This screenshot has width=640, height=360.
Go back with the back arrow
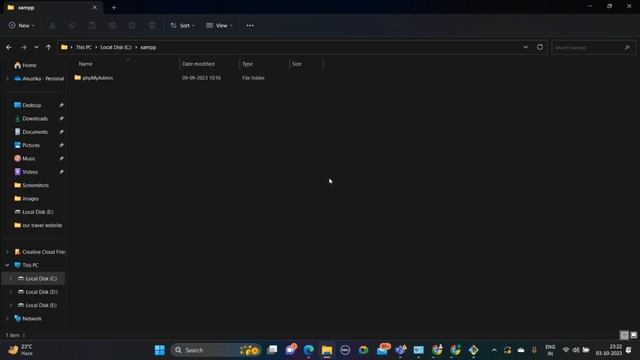click(9, 47)
